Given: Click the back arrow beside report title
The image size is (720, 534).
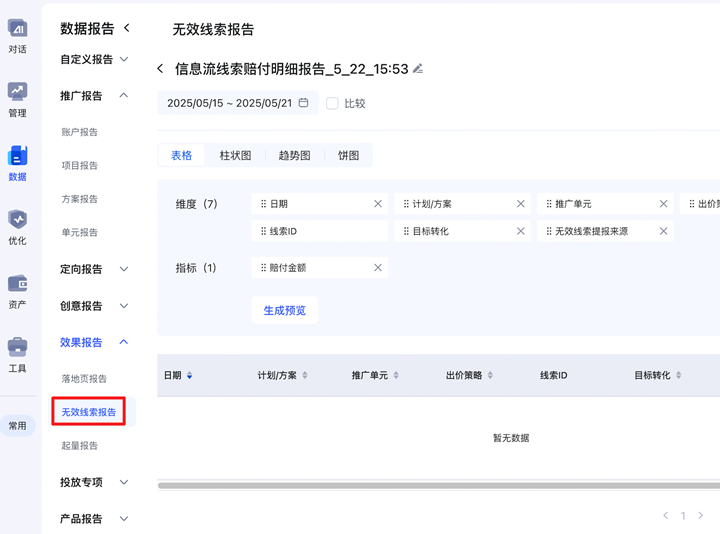Looking at the screenshot, I should [161, 69].
